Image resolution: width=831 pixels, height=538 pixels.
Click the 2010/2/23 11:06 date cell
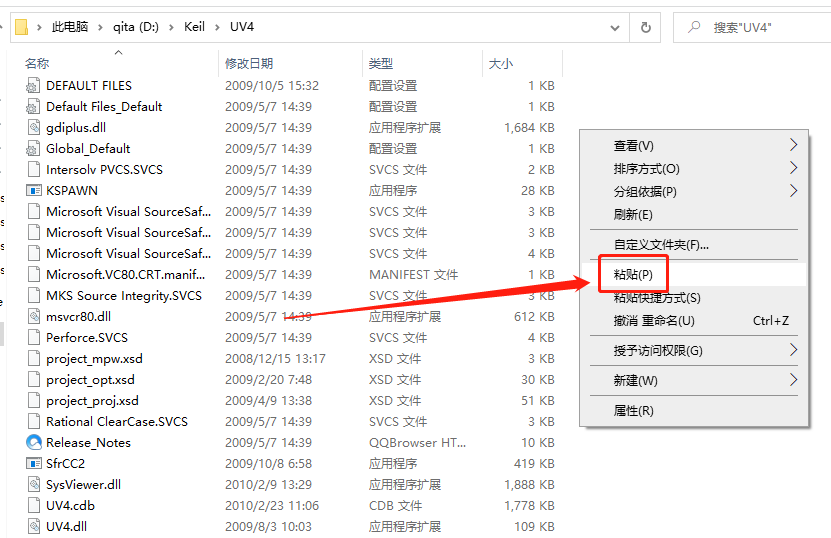[x=272, y=506]
